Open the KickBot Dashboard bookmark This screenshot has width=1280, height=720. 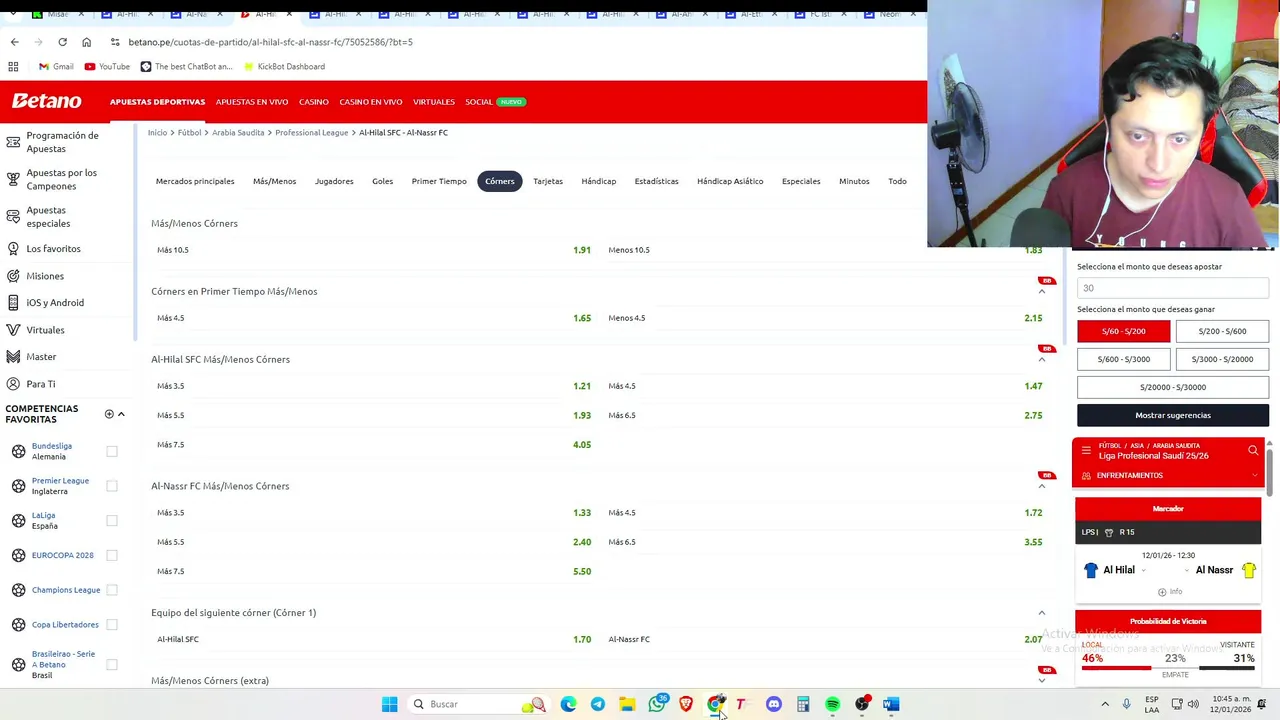(x=284, y=66)
